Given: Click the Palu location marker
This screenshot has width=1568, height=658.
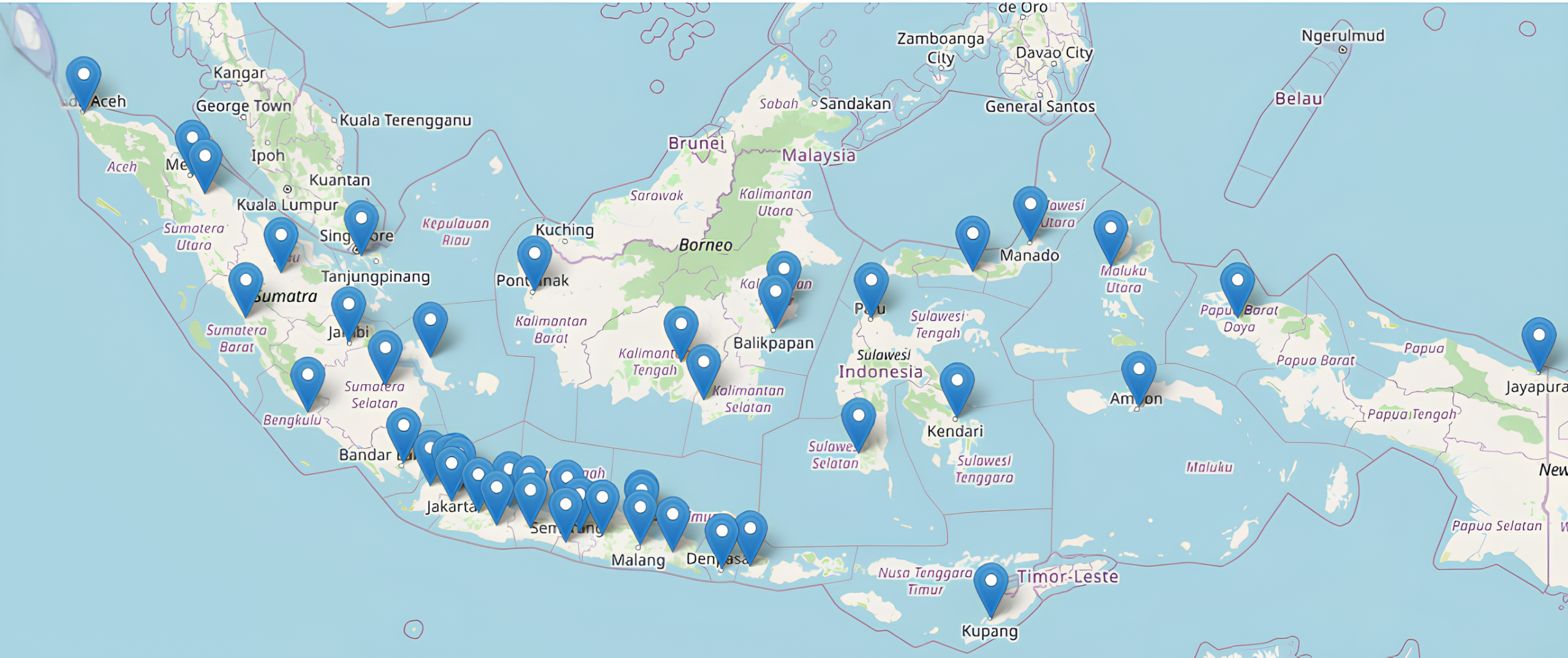Looking at the screenshot, I should point(871,286).
